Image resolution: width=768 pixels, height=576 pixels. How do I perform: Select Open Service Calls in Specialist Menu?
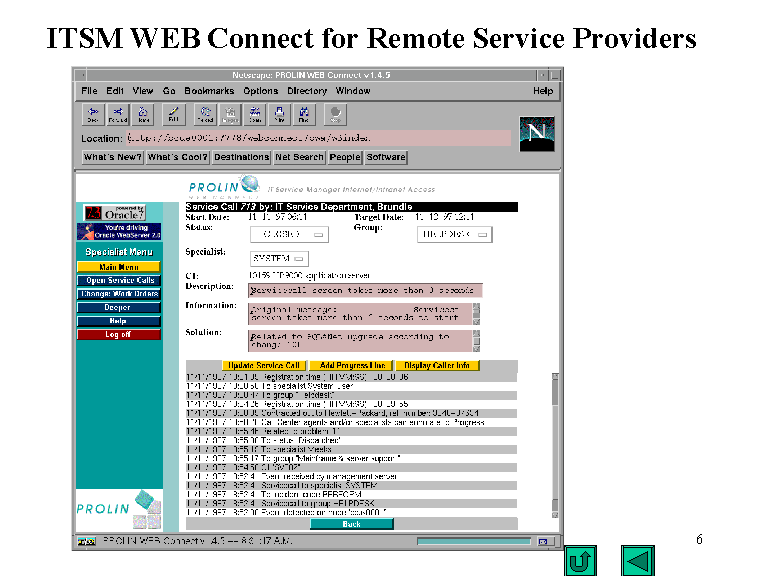pyautogui.click(x=119, y=280)
